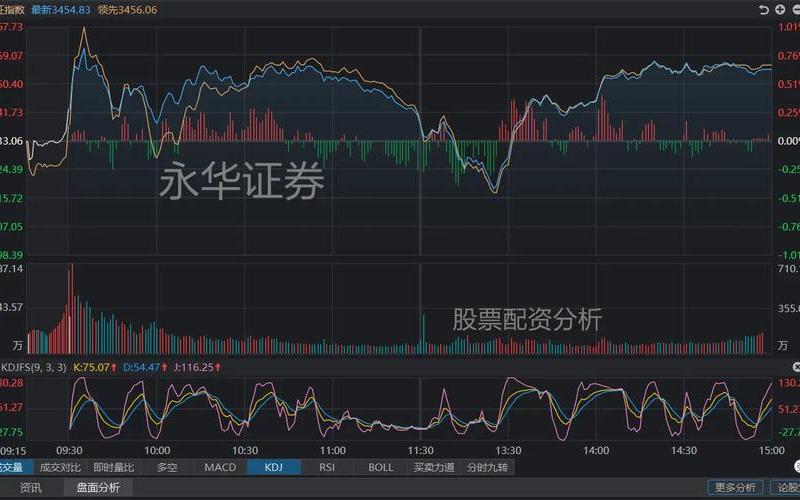800x500 pixels.
Task: Click the 0.00% axis label
Action: tap(788, 141)
